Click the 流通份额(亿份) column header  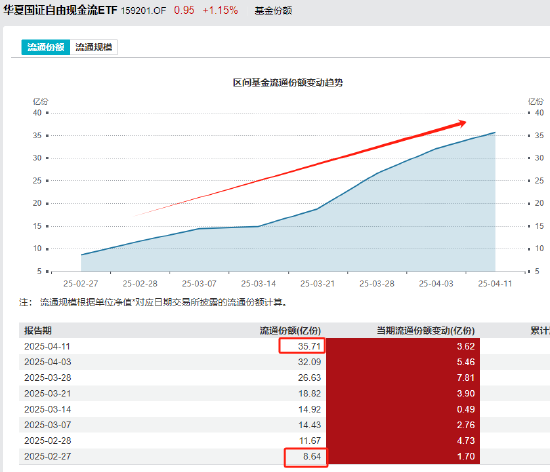290,330
